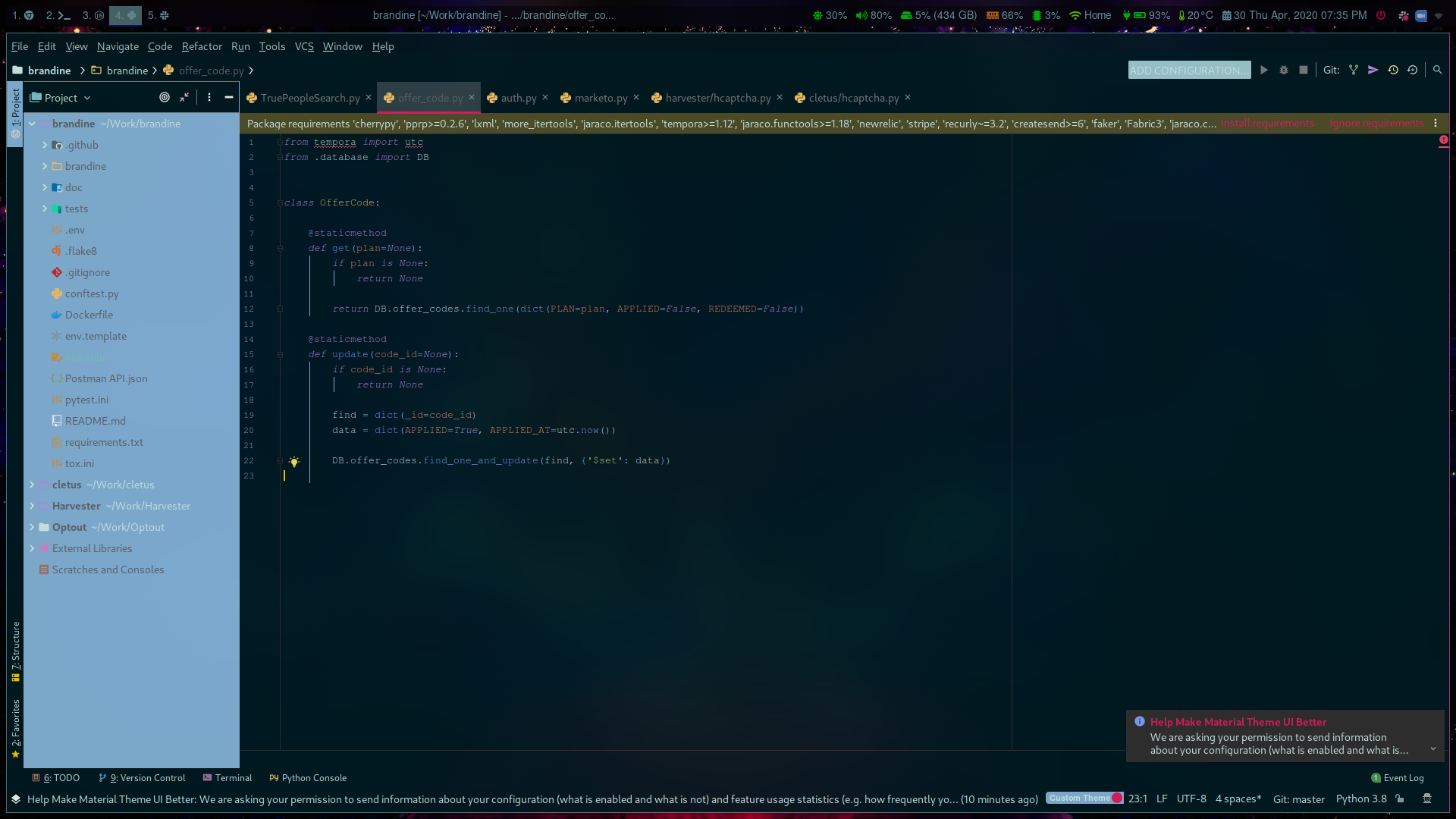Run the current configuration with the play icon
Viewport: 1456px width, 819px height.
pos(1263,70)
